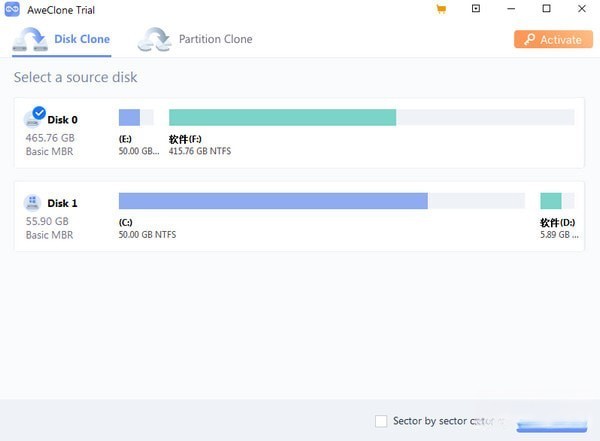This screenshot has height=441, width=600.
Task: Enable the Sector by sector checkbox
Action: coord(381,421)
